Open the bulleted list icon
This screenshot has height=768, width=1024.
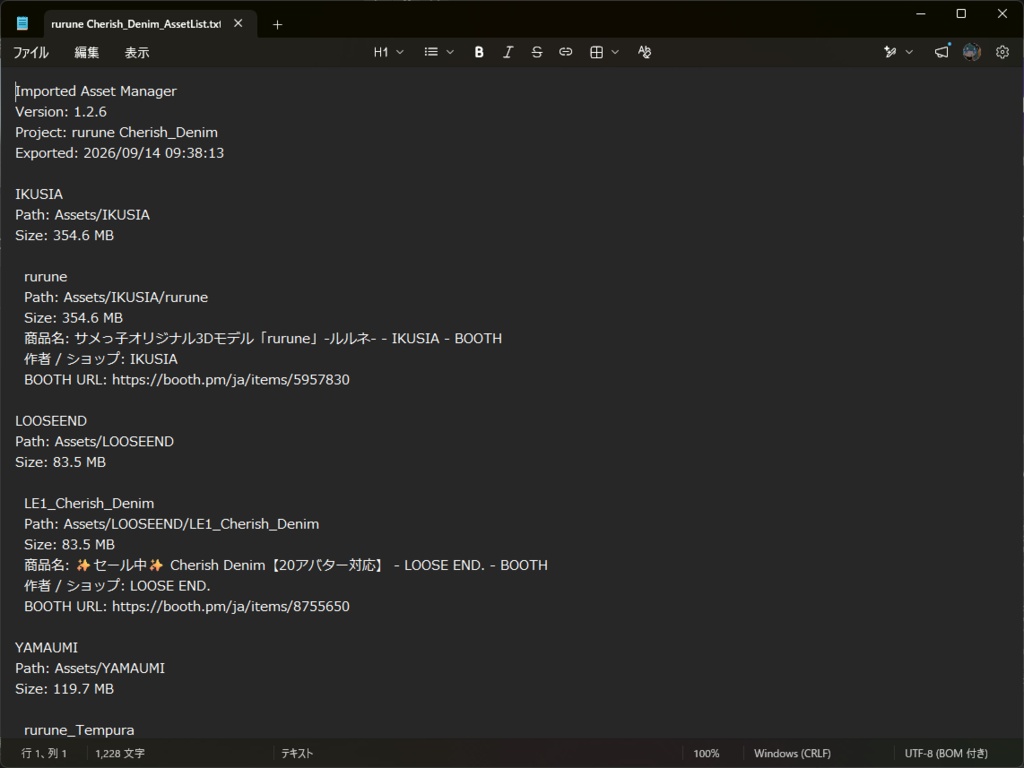coord(431,52)
